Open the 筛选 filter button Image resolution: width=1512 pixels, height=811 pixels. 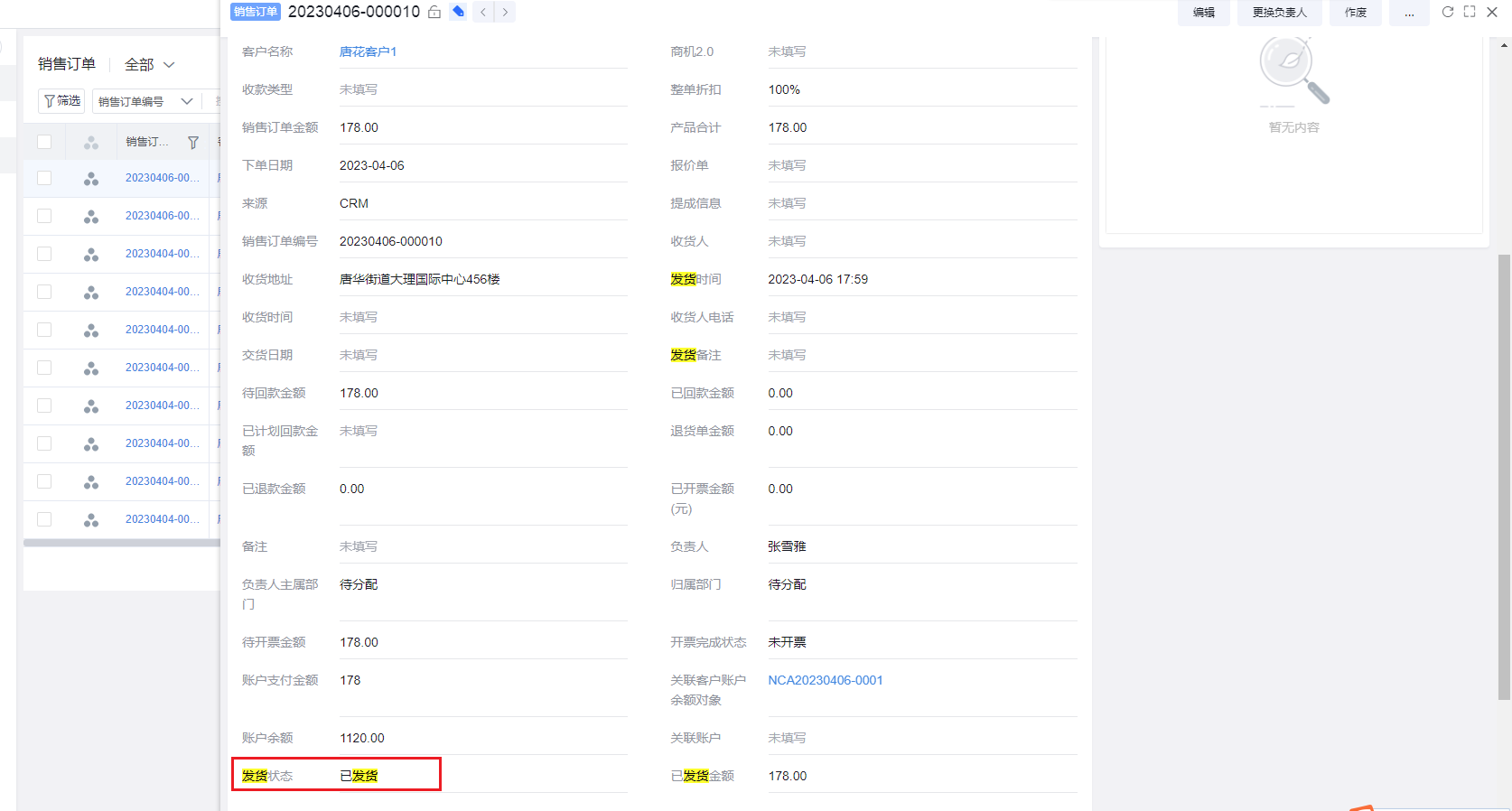click(62, 101)
